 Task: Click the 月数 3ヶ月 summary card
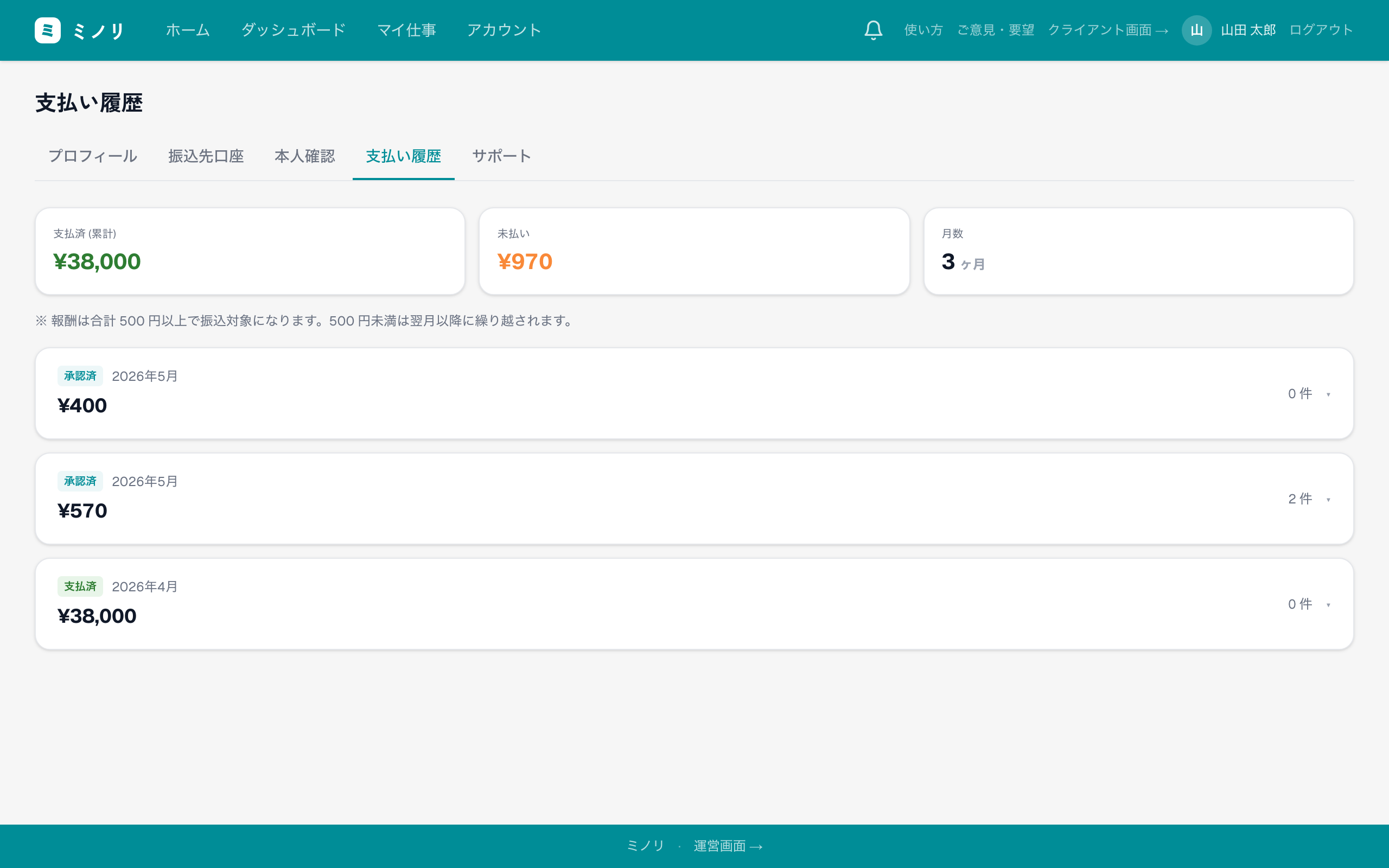tap(1139, 251)
